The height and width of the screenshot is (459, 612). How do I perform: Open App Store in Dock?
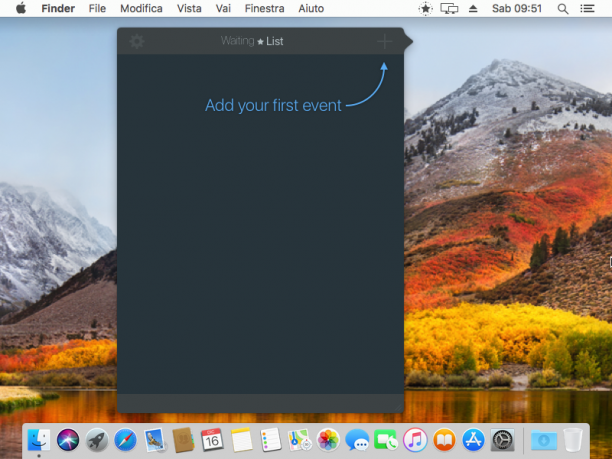(x=473, y=440)
